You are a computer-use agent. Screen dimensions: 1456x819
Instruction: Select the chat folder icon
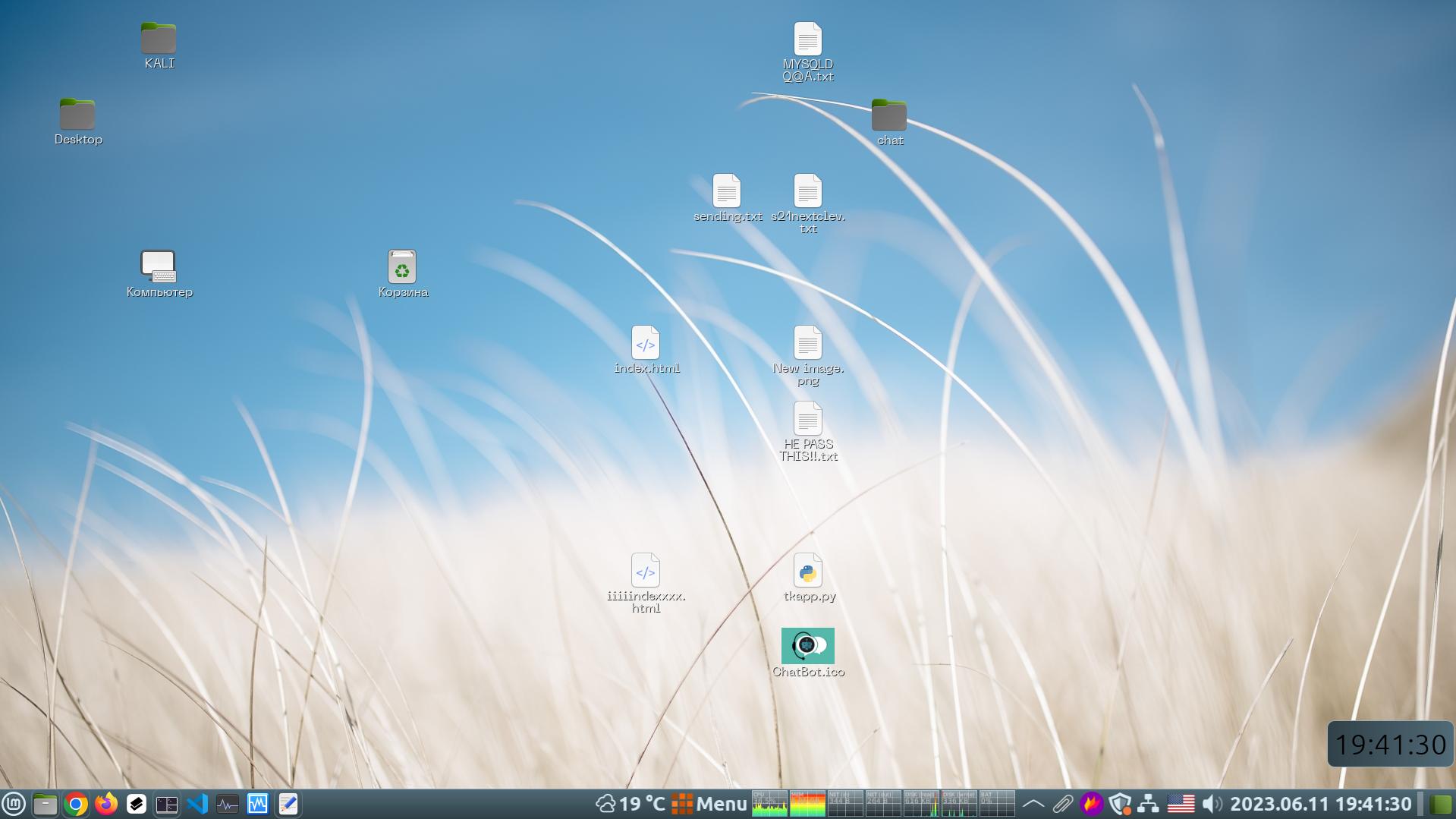[889, 122]
